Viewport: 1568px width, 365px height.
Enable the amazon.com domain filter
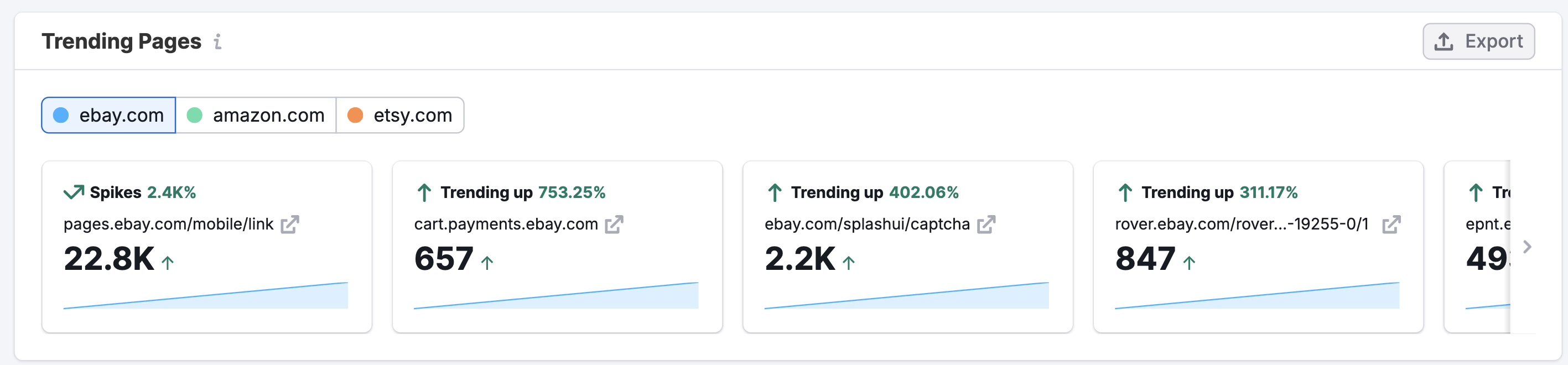(x=256, y=115)
